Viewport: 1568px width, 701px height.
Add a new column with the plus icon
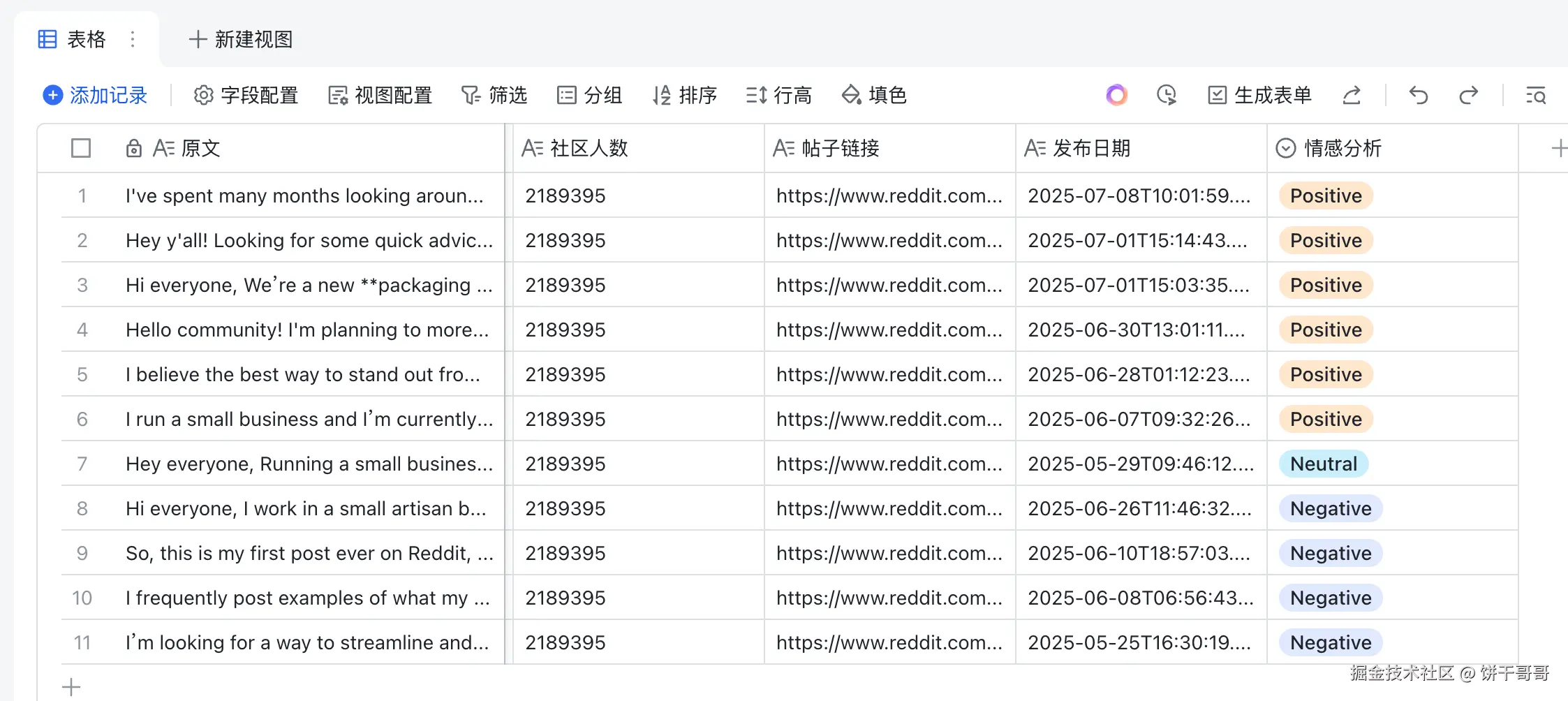(x=1558, y=148)
